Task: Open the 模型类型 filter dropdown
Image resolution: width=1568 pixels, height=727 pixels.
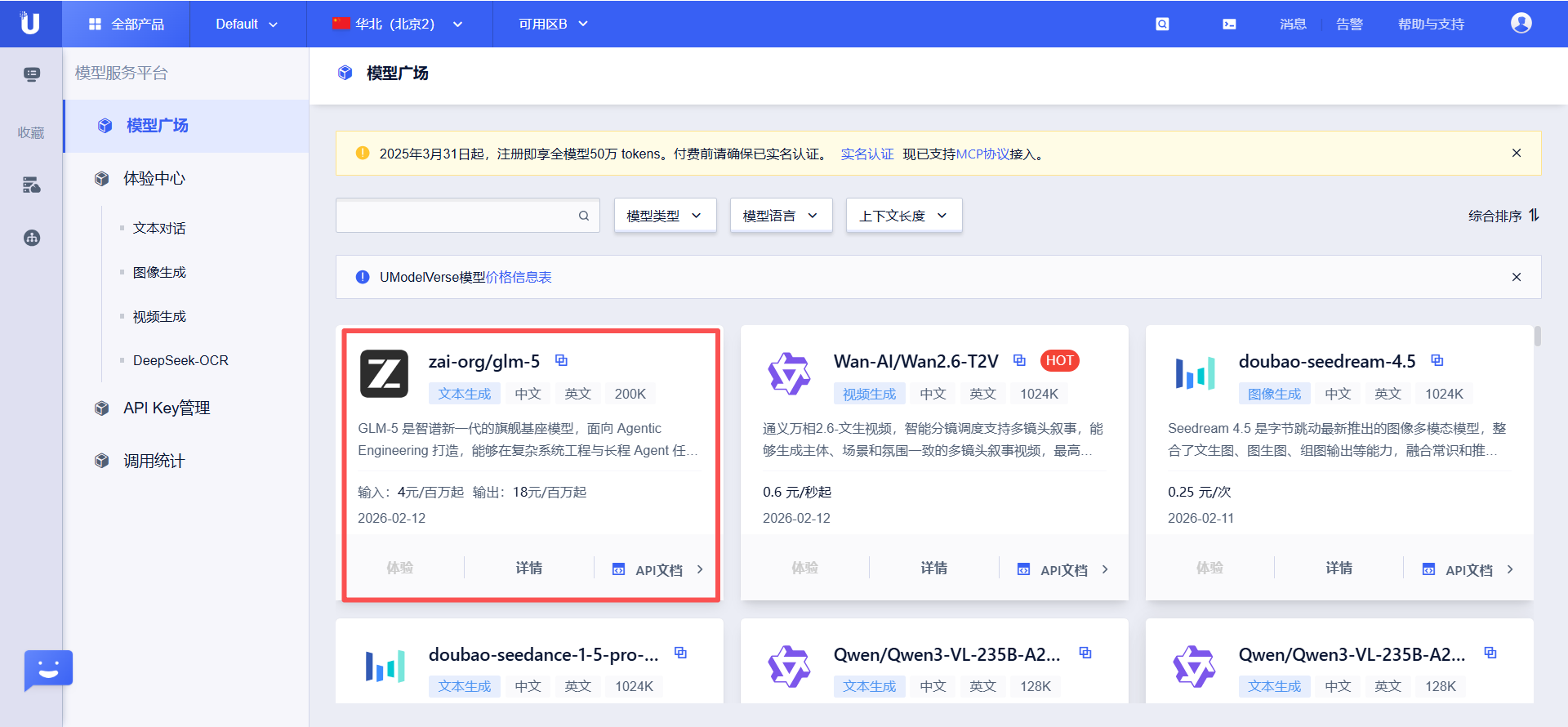Action: (665, 216)
